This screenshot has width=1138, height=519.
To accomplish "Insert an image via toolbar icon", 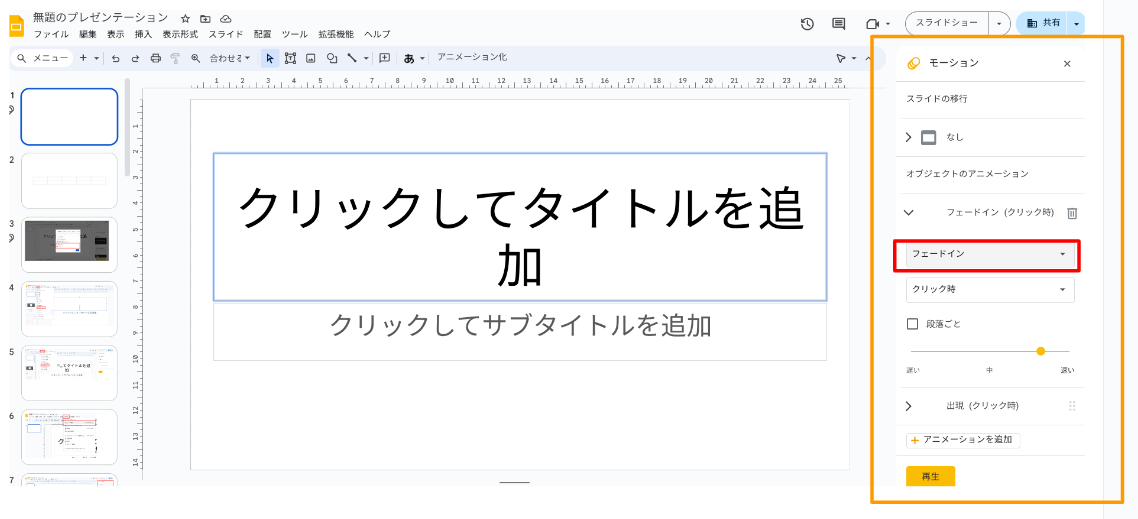I will point(311,58).
